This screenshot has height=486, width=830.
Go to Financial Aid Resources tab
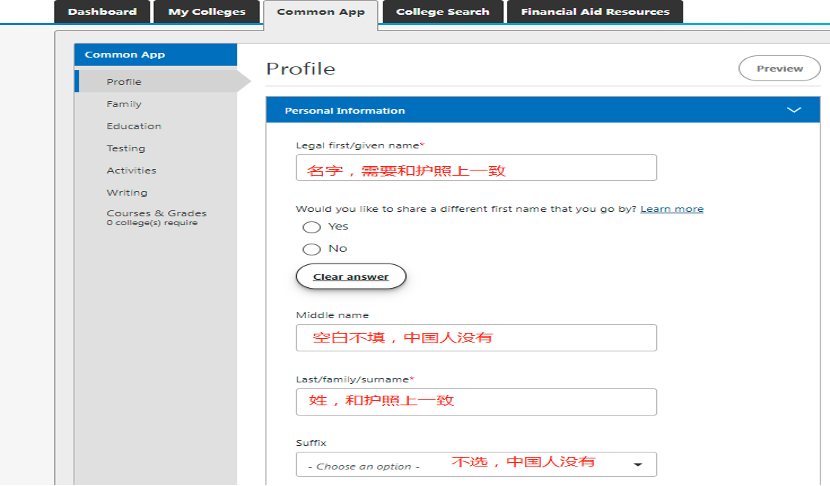[595, 12]
